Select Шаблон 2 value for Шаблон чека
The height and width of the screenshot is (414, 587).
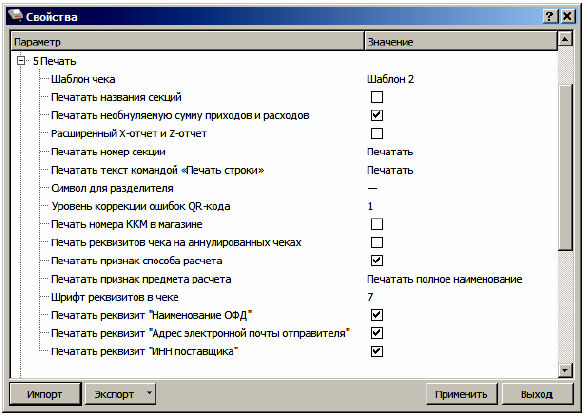tap(390, 79)
